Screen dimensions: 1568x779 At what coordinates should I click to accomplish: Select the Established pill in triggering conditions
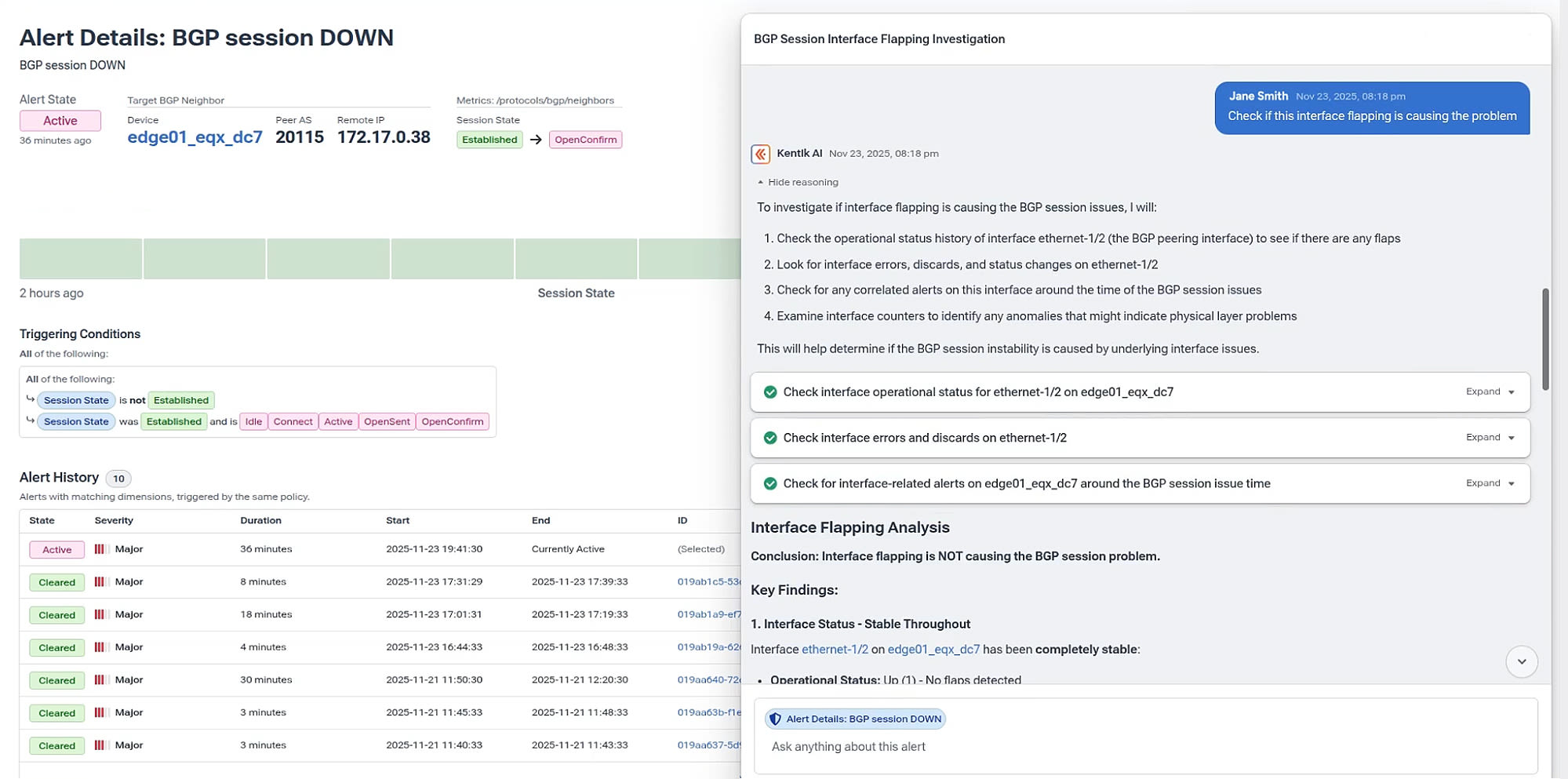[181, 400]
